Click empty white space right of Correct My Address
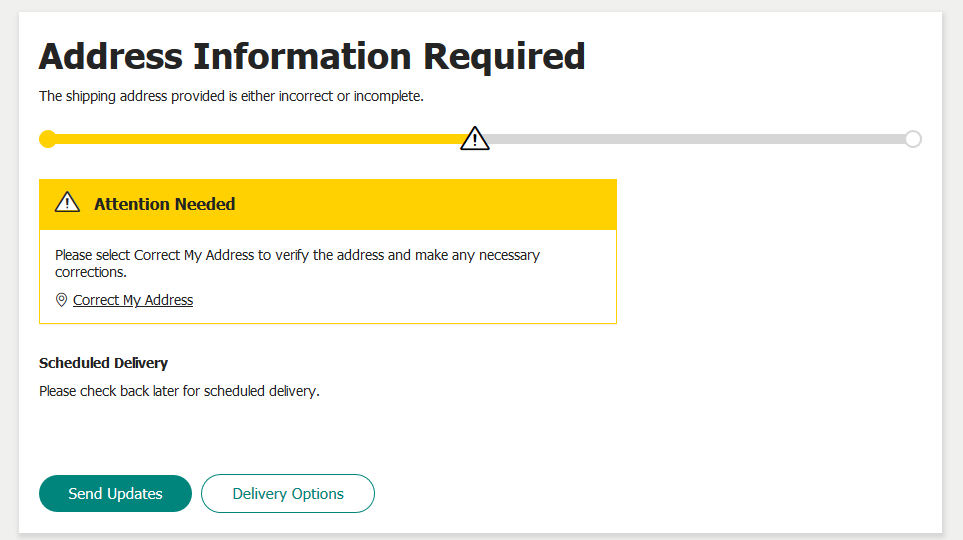 point(400,300)
